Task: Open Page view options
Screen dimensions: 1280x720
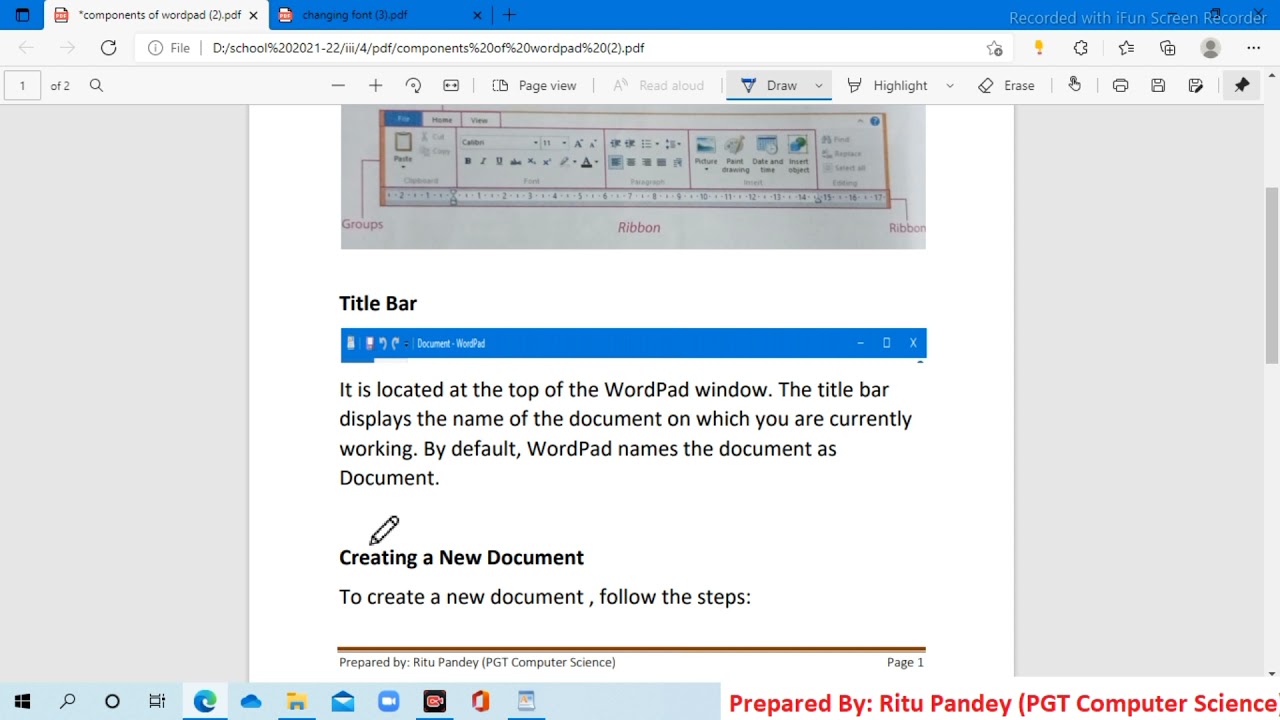Action: [534, 85]
